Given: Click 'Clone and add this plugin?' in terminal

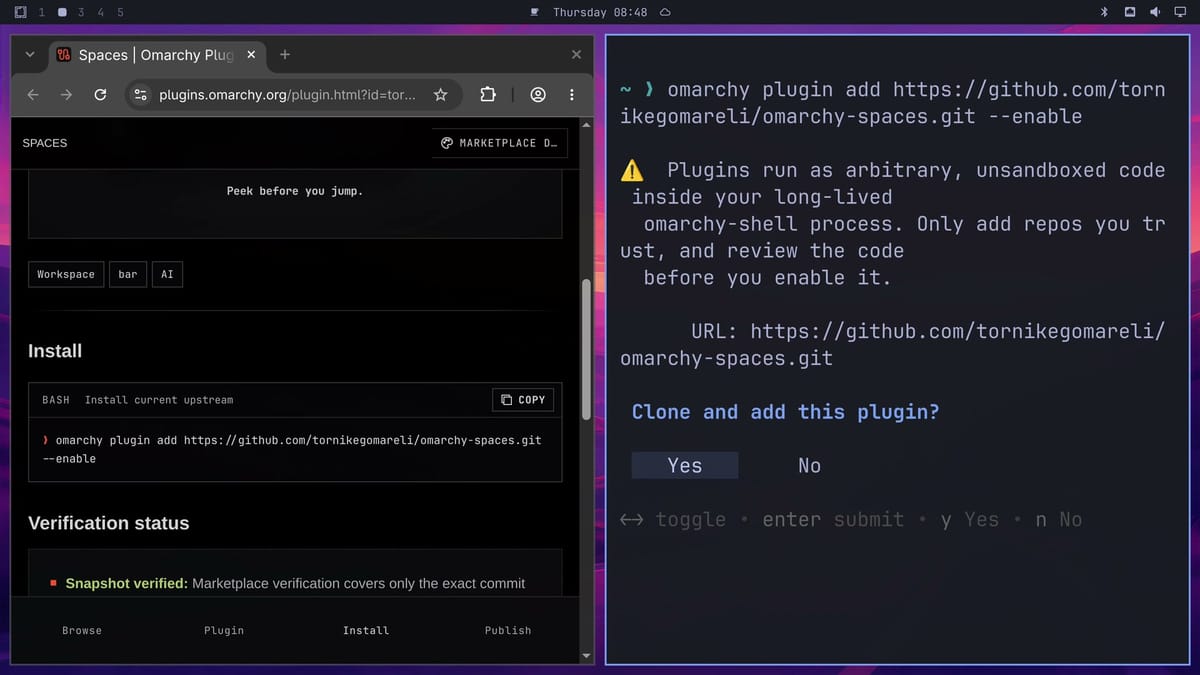Looking at the screenshot, I should 786,412.
